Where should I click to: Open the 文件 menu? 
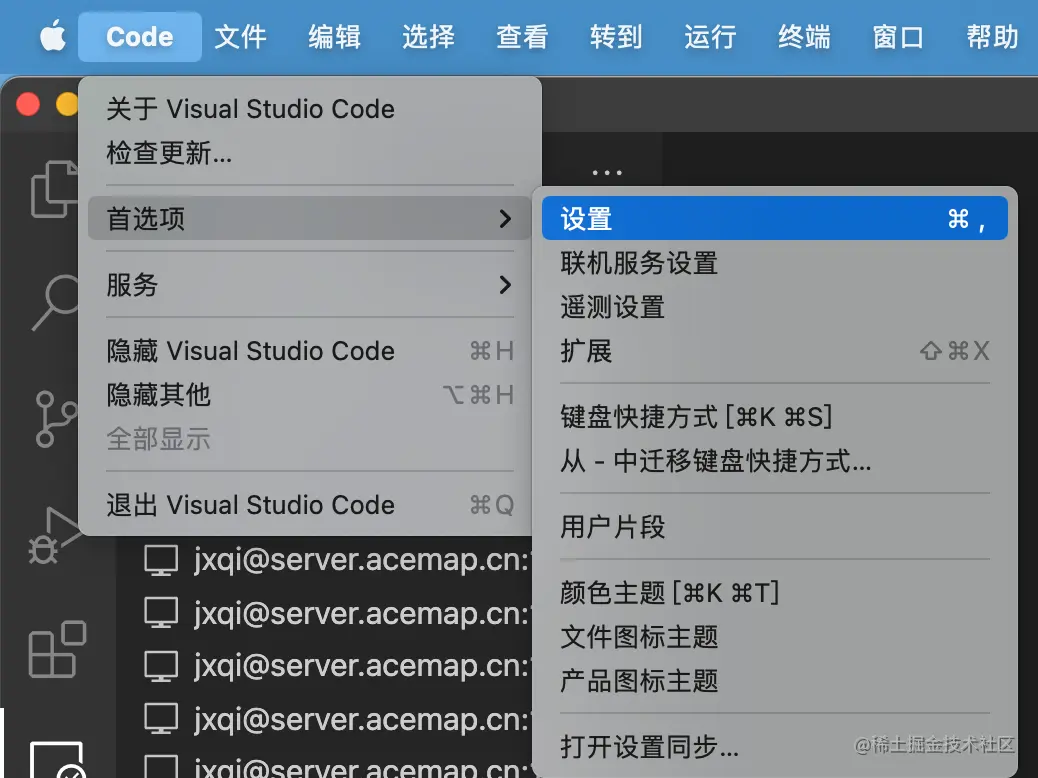[x=240, y=36]
